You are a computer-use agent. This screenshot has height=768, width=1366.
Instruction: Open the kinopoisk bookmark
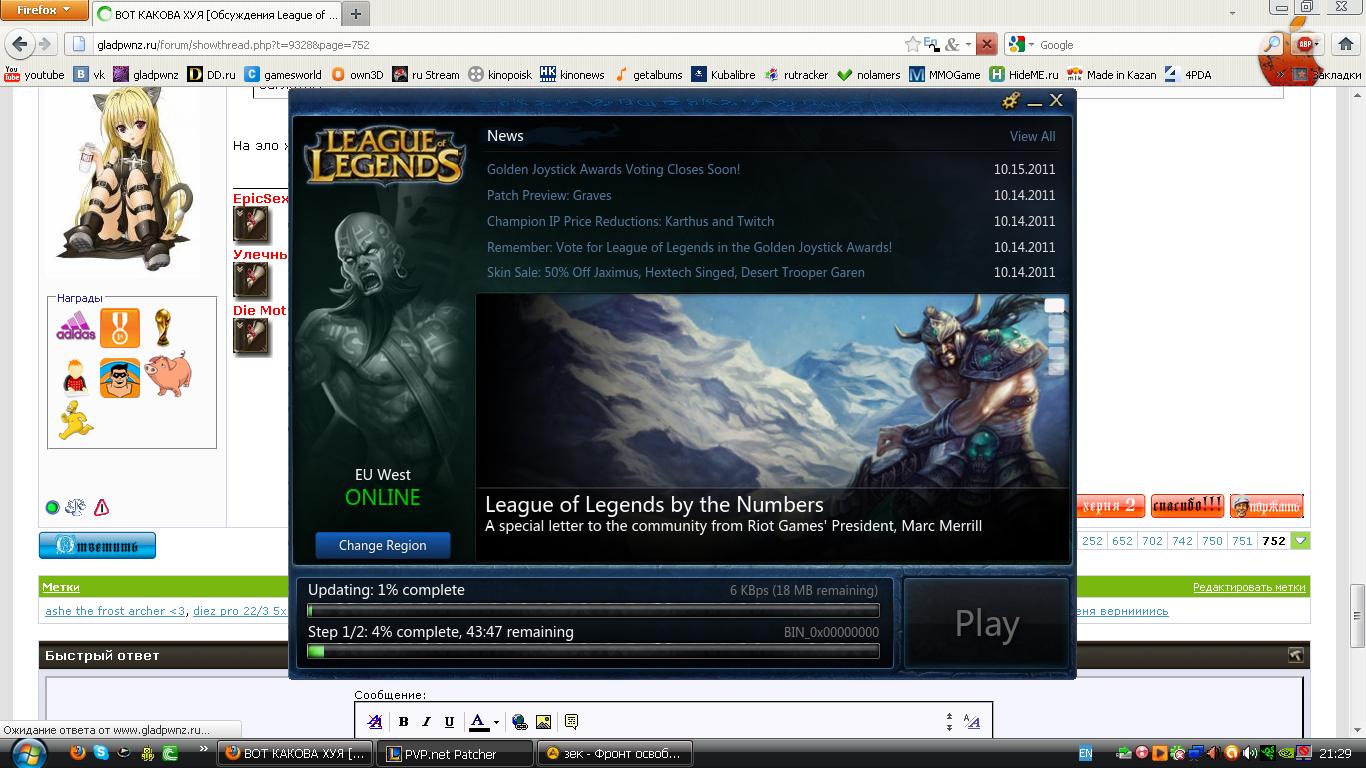point(500,74)
